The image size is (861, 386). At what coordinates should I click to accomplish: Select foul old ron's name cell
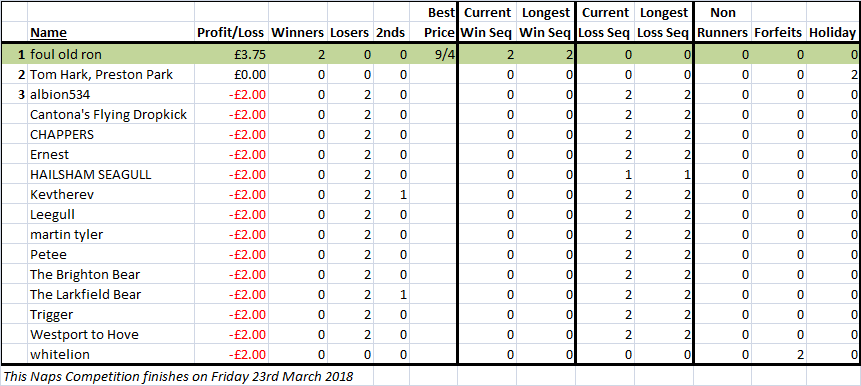coord(110,55)
